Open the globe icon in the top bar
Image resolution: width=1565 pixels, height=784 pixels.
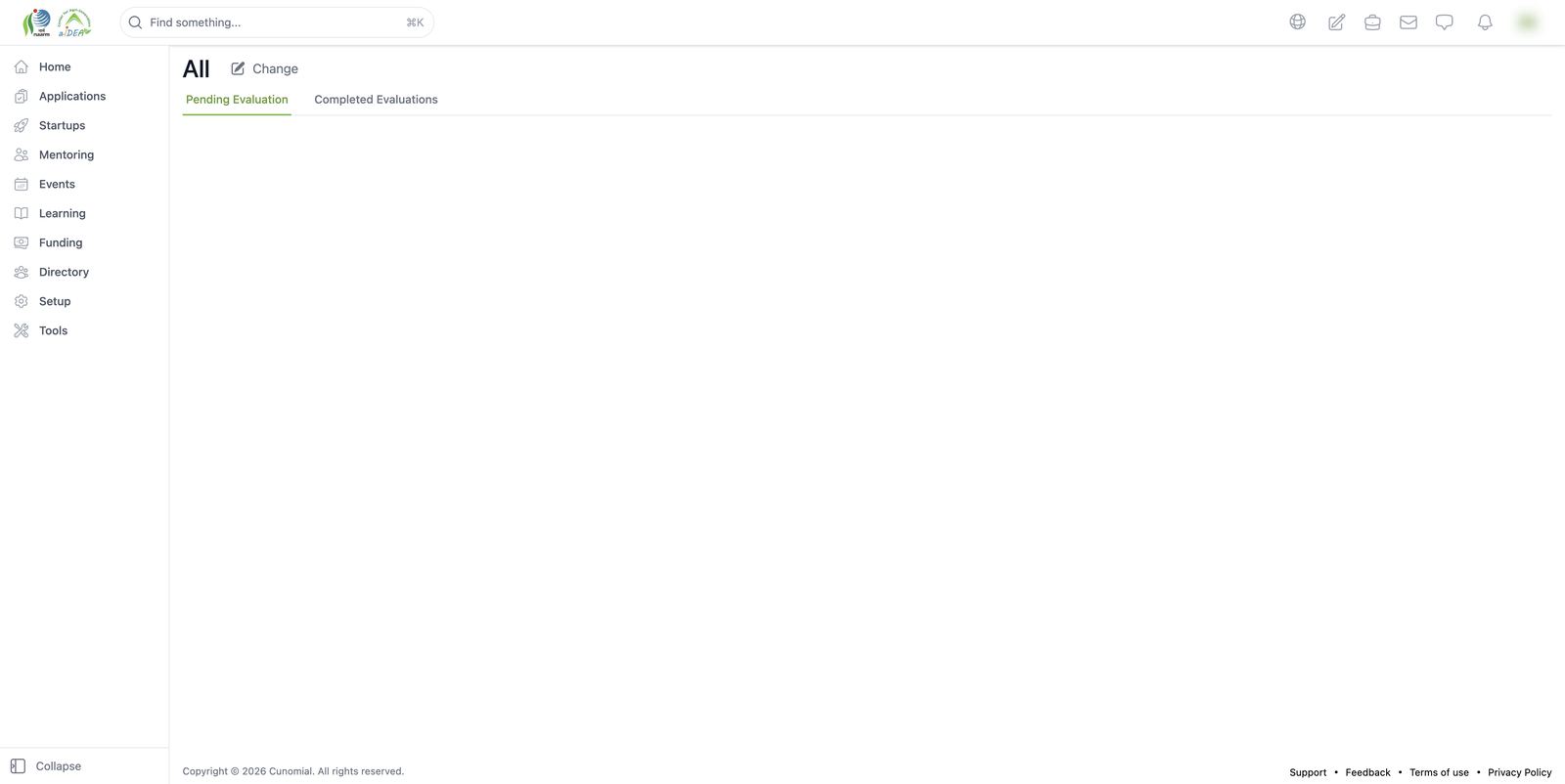pos(1297,22)
